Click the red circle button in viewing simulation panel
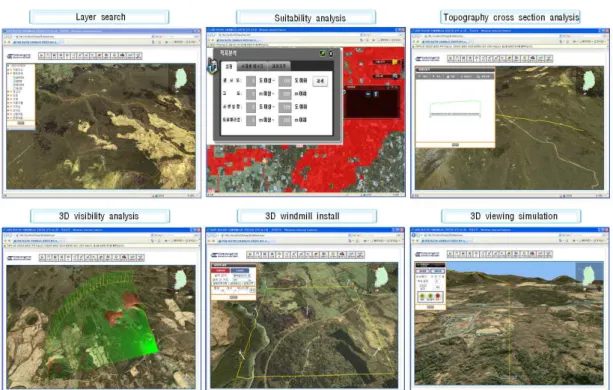Image resolution: width=613 pixels, height=390 pixels. click(438, 296)
